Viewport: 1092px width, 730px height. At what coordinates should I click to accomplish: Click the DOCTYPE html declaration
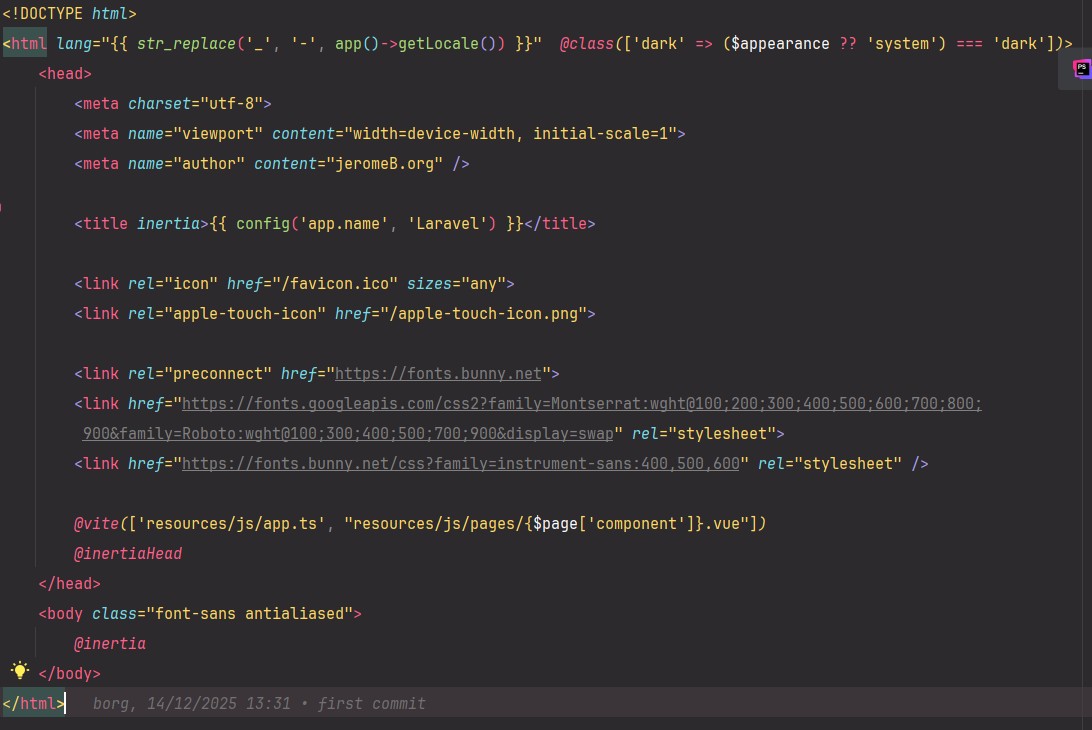[69, 14]
